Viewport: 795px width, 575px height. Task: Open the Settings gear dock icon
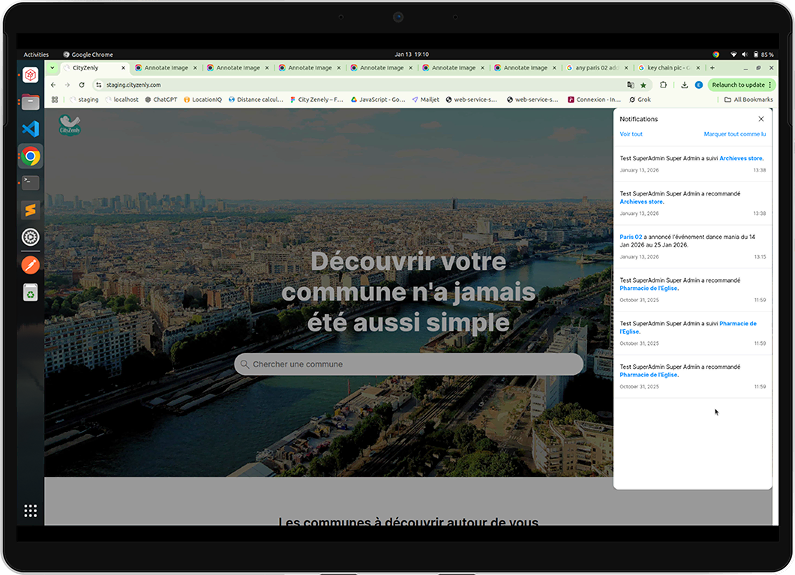point(30,237)
